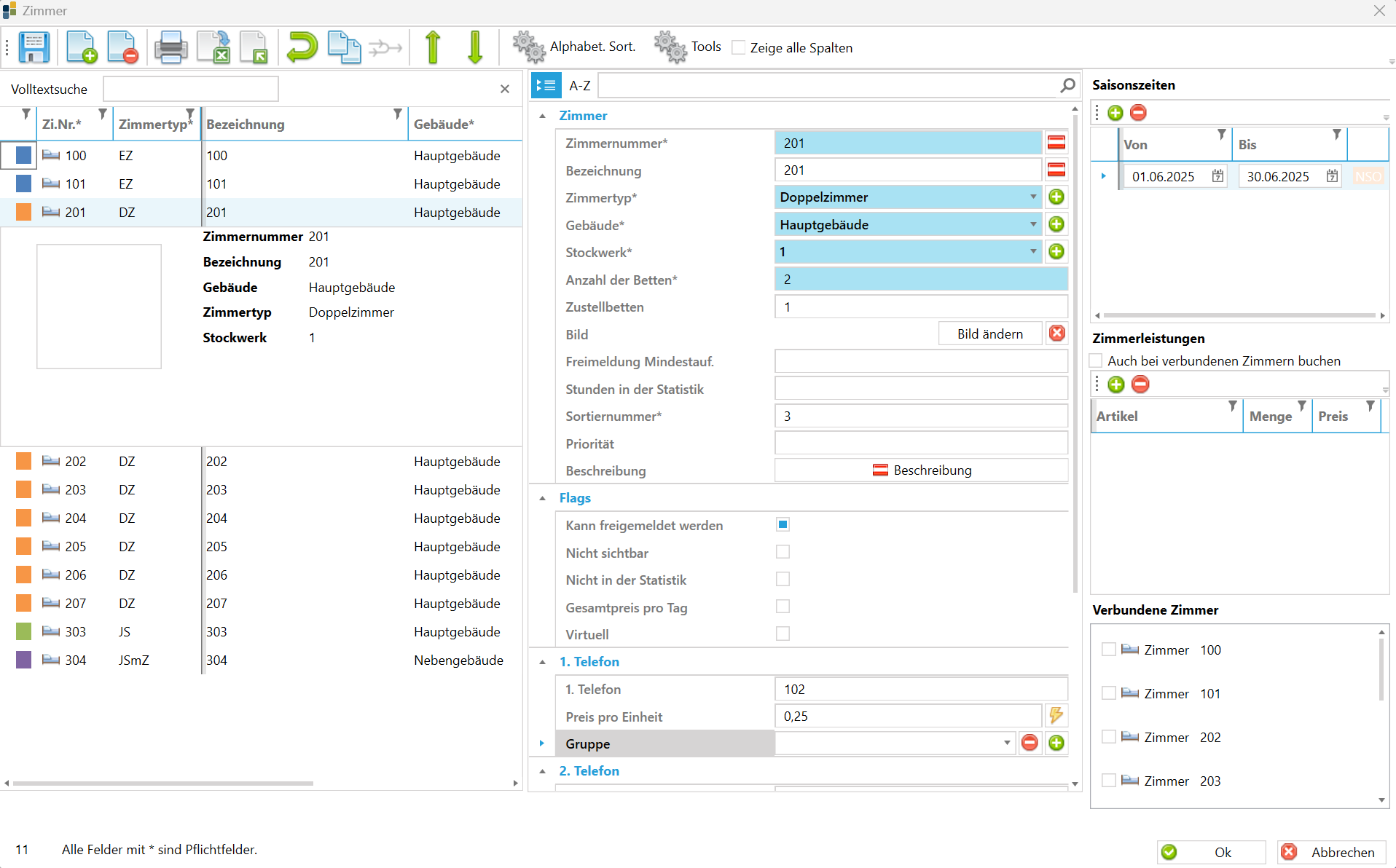This screenshot has width=1396, height=868.
Task: Clear the Volltextsuche with the X
Action: pos(505,89)
